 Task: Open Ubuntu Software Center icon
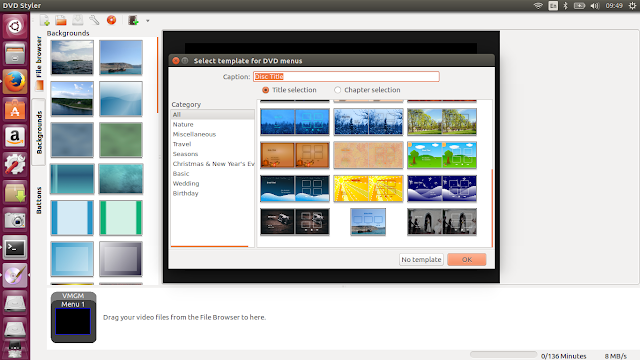[x=15, y=109]
